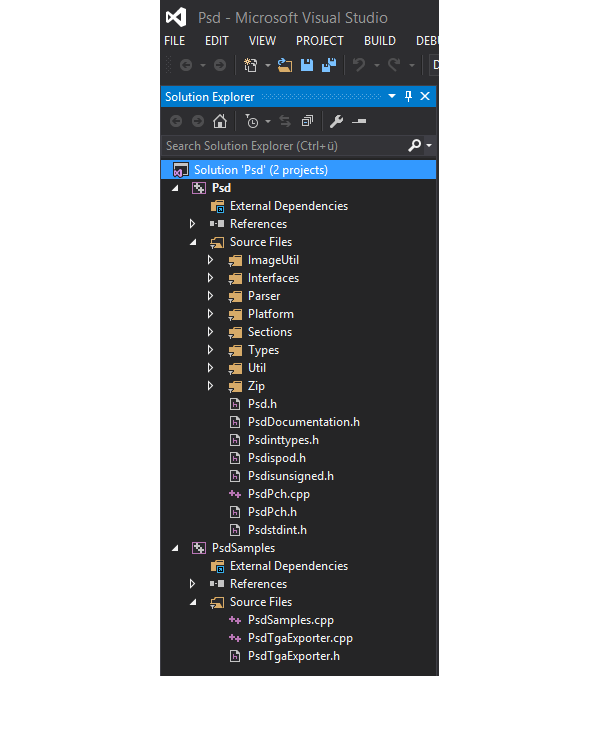Click Solution Explorer Home icon

220,121
